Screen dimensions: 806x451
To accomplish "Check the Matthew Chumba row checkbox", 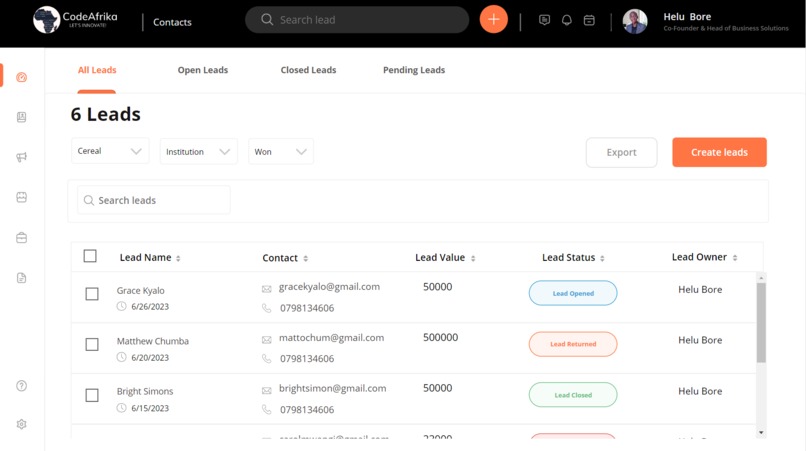I will click(92, 345).
